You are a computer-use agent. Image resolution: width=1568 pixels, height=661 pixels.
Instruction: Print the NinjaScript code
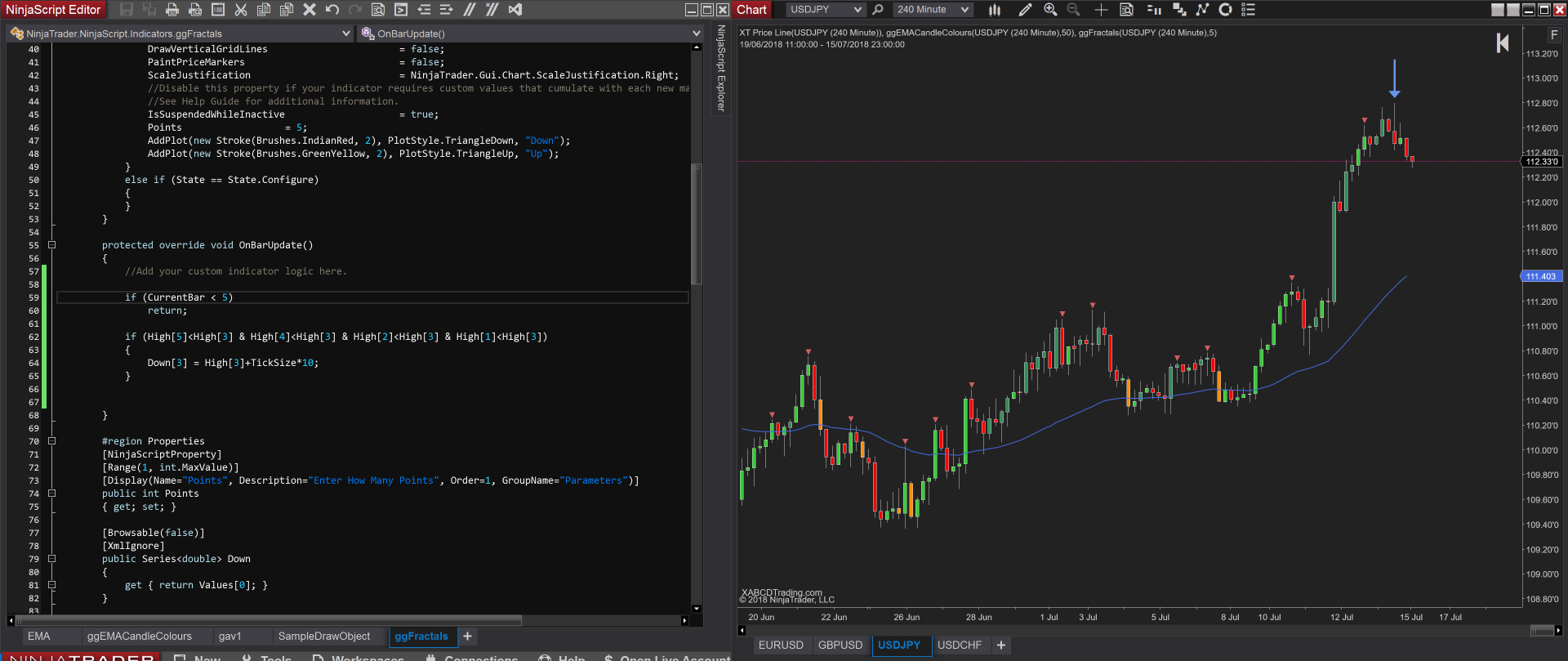[172, 10]
